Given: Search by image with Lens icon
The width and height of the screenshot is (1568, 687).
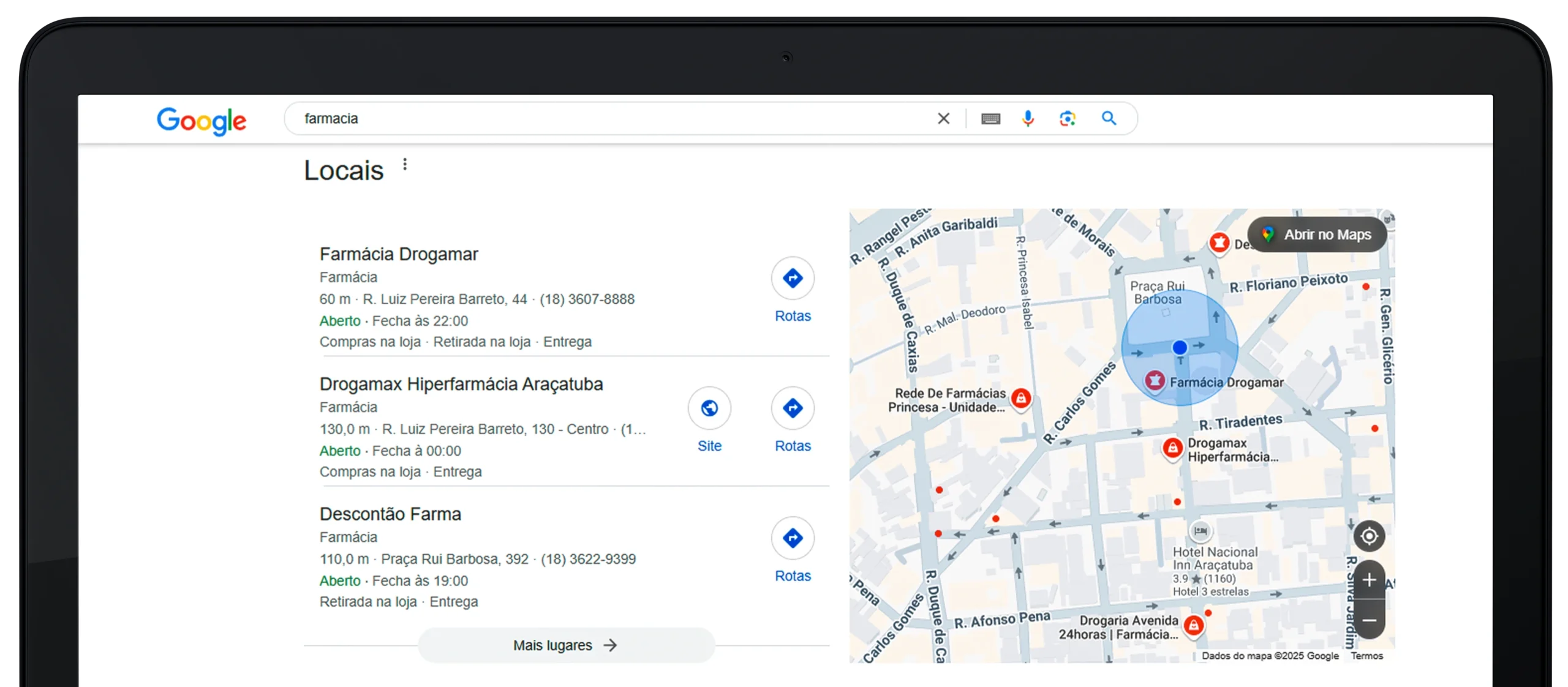Looking at the screenshot, I should point(1068,119).
